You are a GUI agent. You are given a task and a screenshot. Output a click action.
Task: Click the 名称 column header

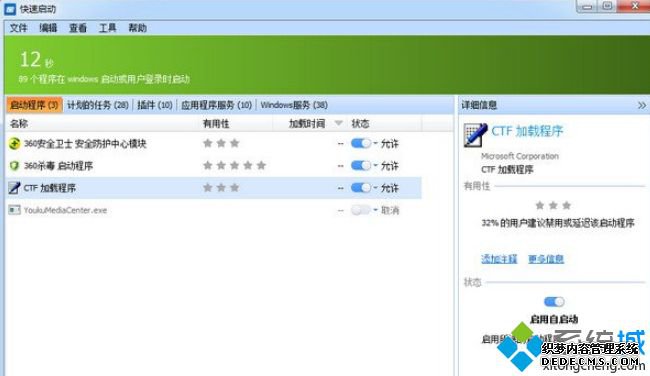click(19, 124)
